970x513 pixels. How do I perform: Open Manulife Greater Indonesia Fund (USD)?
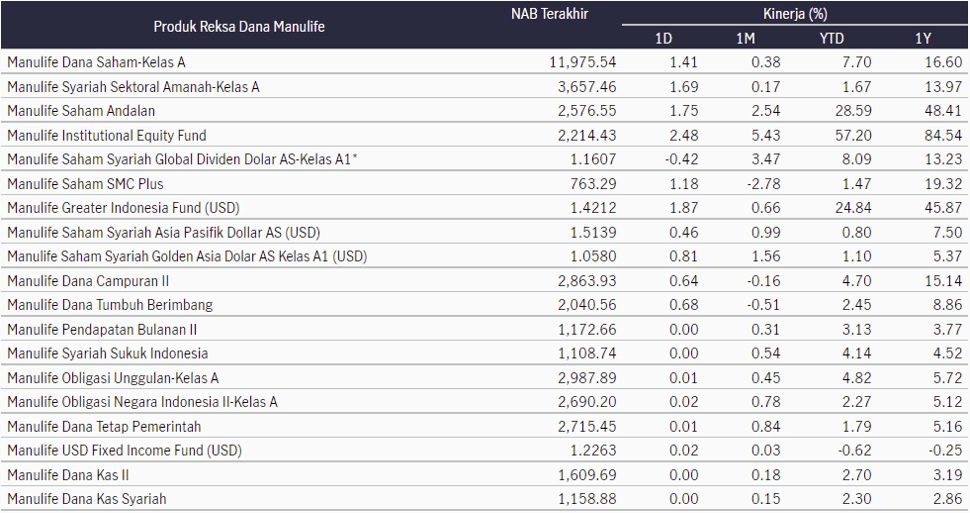pos(123,207)
